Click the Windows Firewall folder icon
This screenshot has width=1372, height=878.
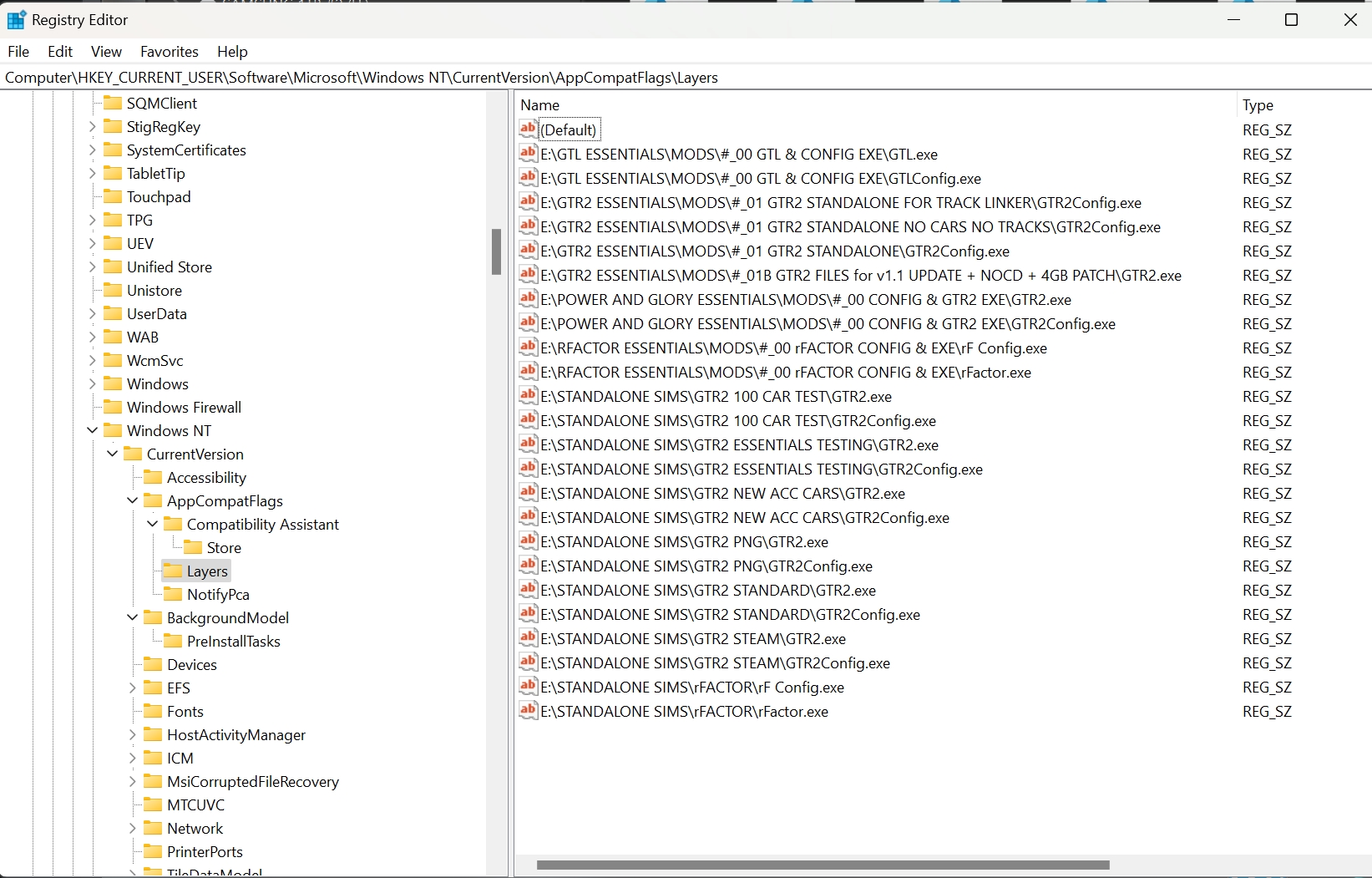(x=113, y=407)
